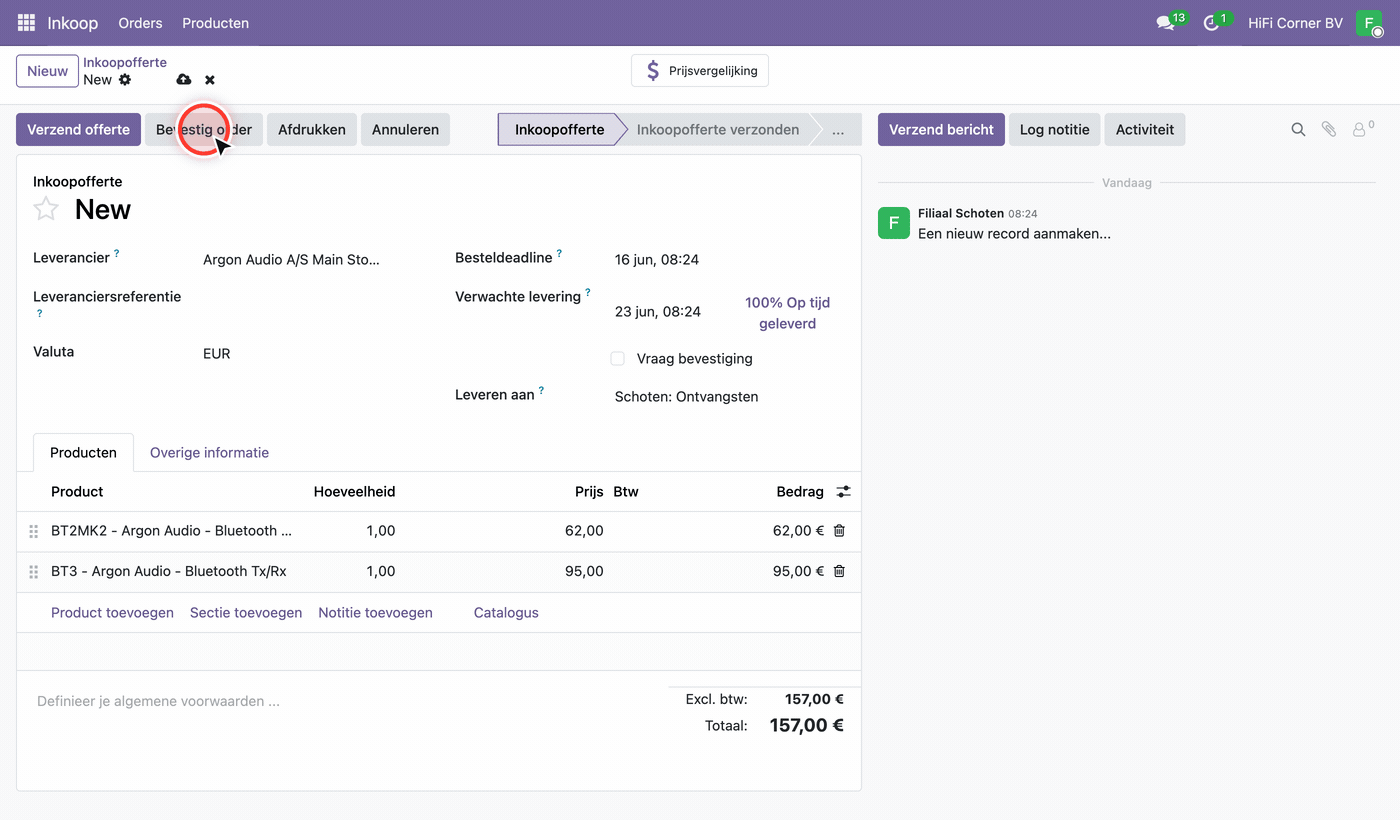Open the chat messages icon
The image size is (1400, 820).
[x=1165, y=23]
